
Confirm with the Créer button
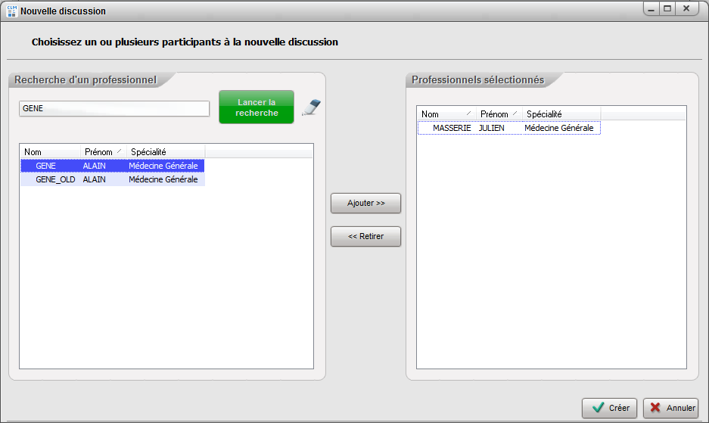coord(609,408)
